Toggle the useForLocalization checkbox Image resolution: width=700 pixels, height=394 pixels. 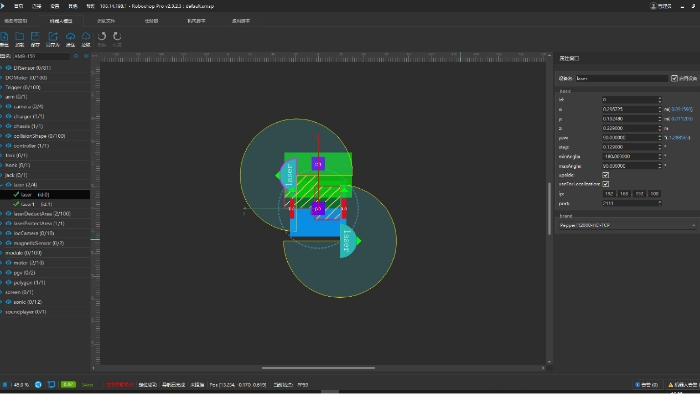pos(606,184)
